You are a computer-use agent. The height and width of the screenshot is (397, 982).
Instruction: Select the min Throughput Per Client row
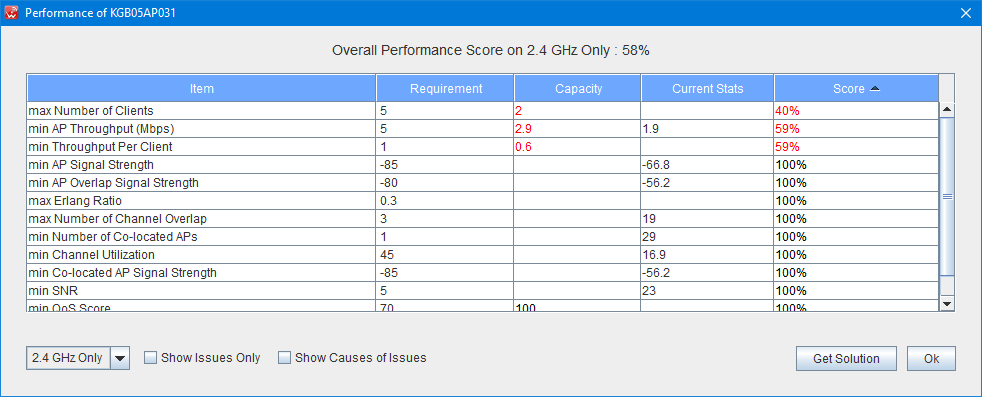tap(483, 147)
